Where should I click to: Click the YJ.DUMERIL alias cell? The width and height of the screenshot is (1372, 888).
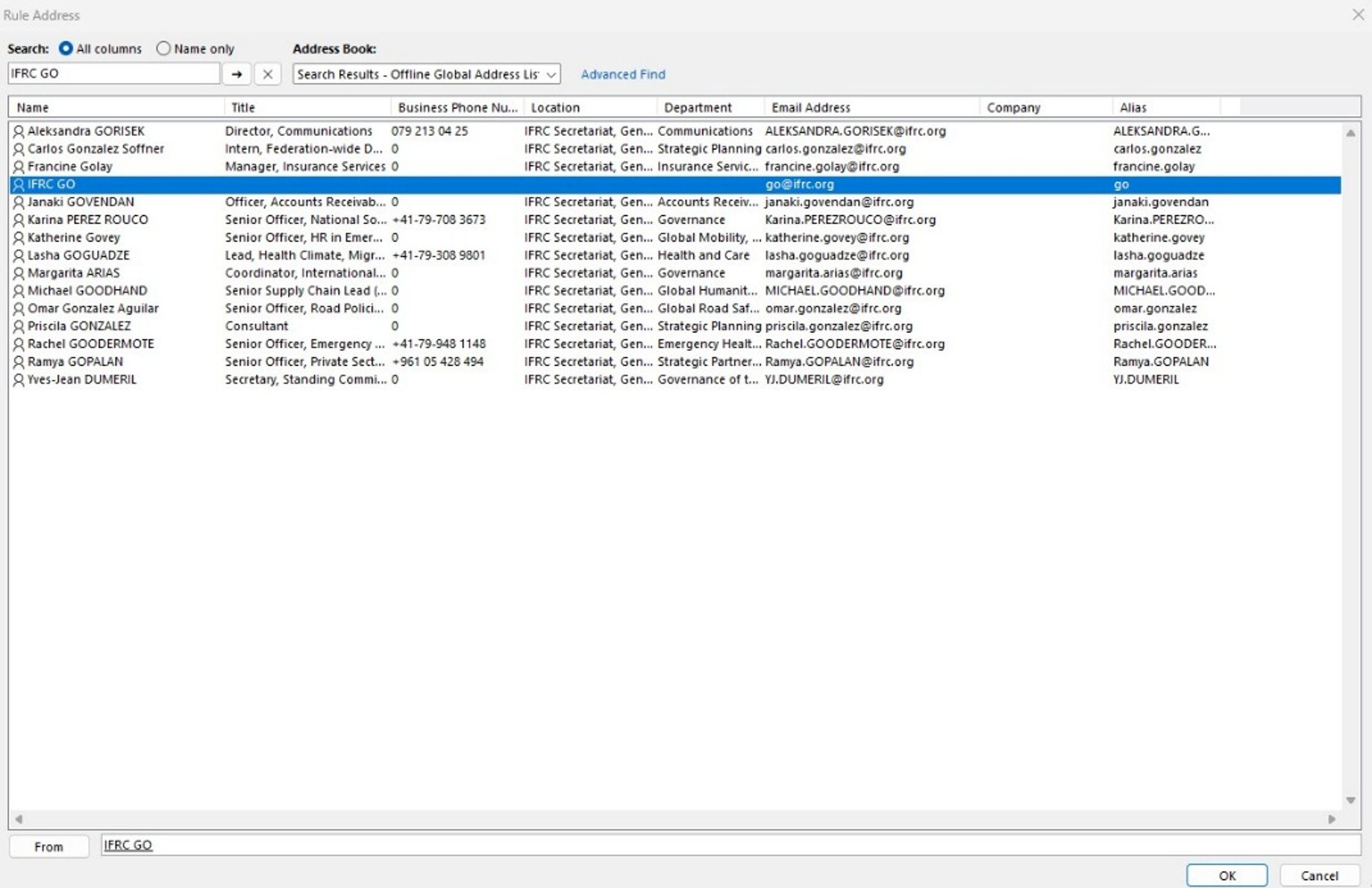coord(1146,380)
